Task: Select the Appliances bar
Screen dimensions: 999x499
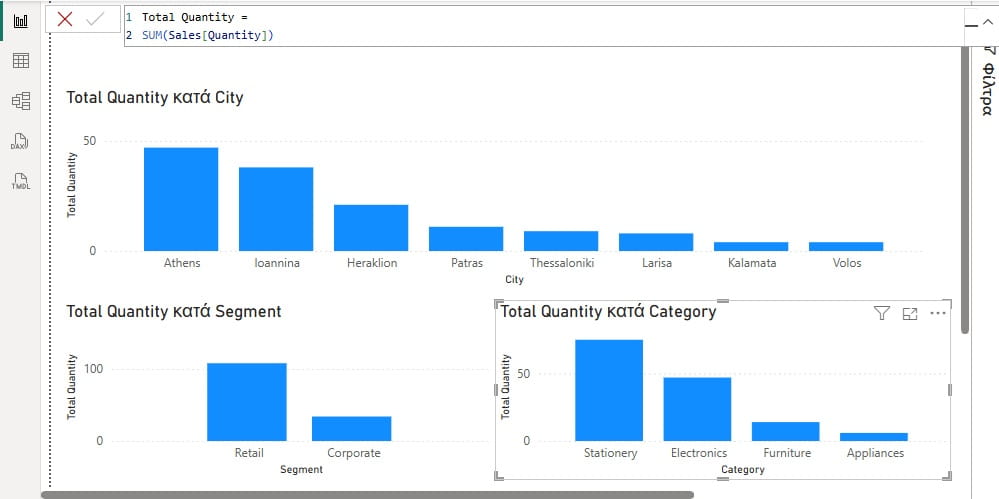Action: pos(873,437)
